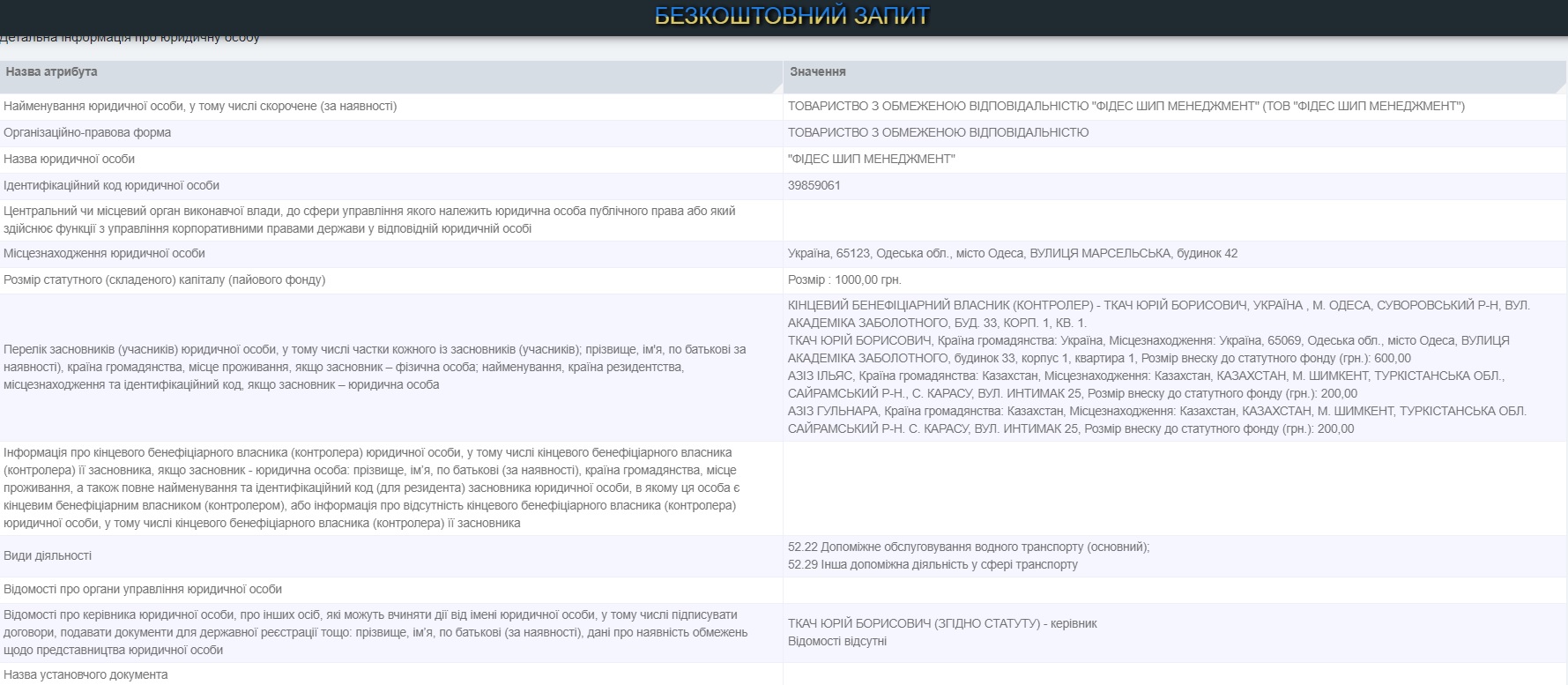
Task: Select the statutory capital value 1000,00 грн
Action: tap(843, 279)
